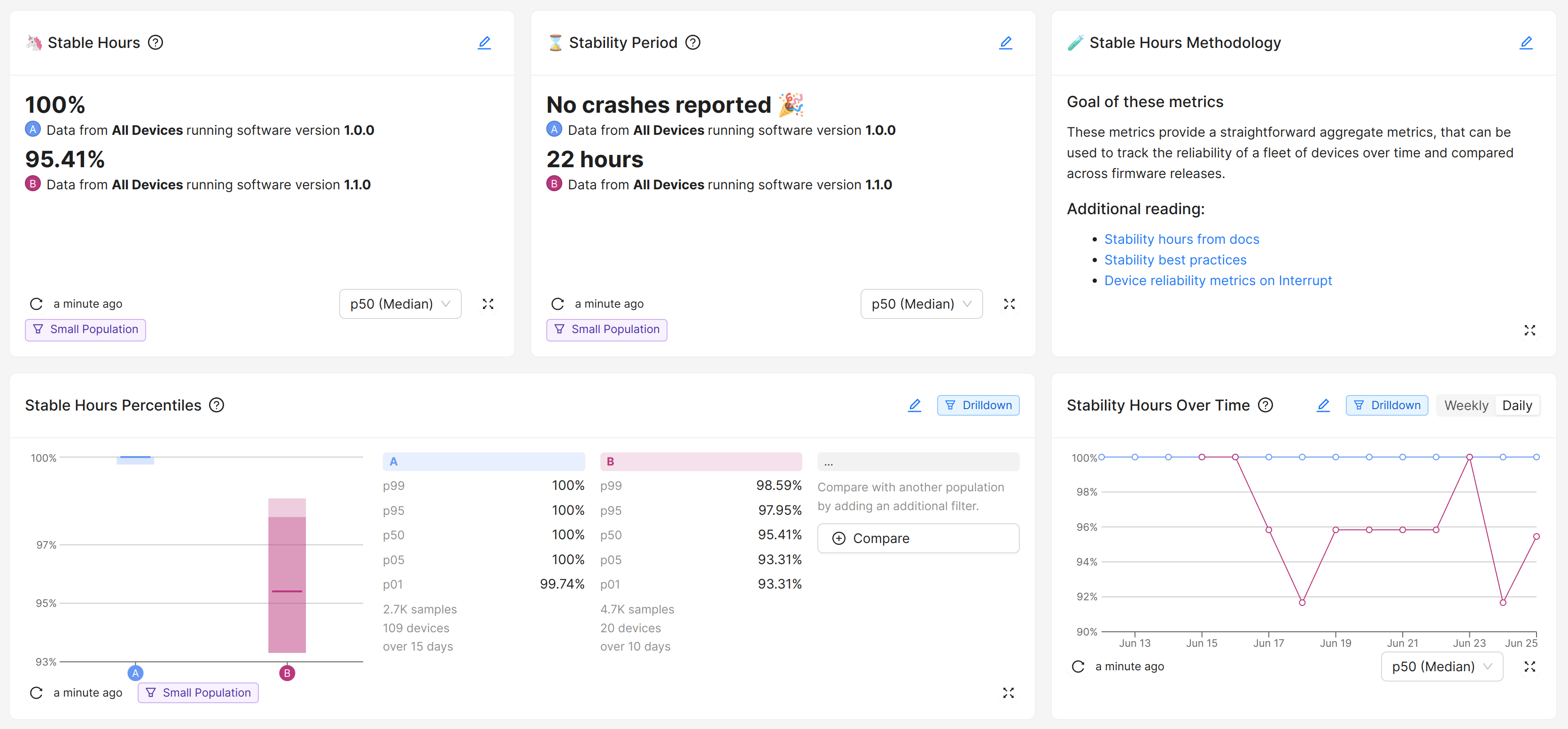Expand the Stable Hours Percentiles chart fullscreen
1568x729 pixels.
click(x=1008, y=692)
